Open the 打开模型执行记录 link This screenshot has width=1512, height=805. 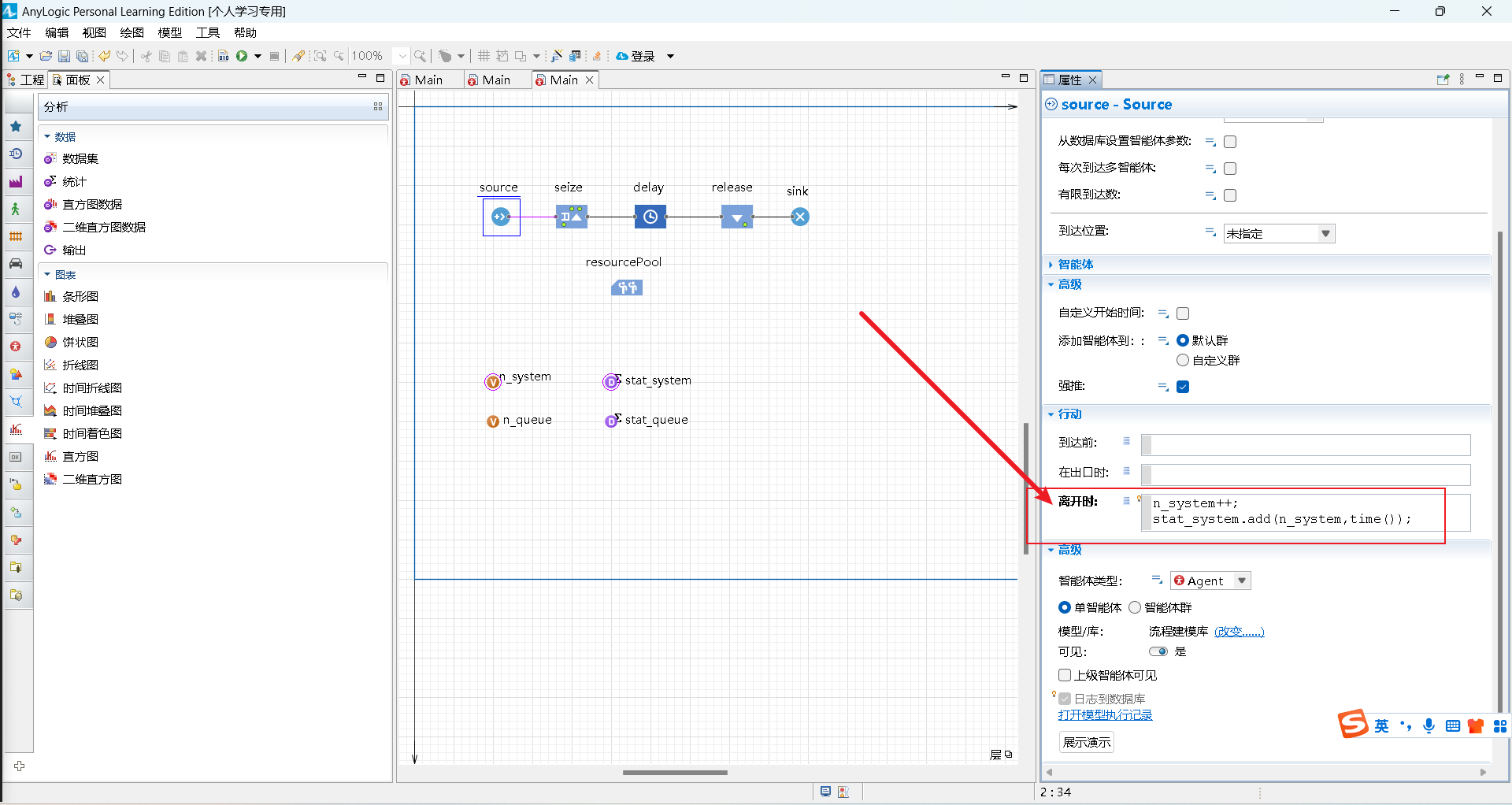coord(1105,714)
